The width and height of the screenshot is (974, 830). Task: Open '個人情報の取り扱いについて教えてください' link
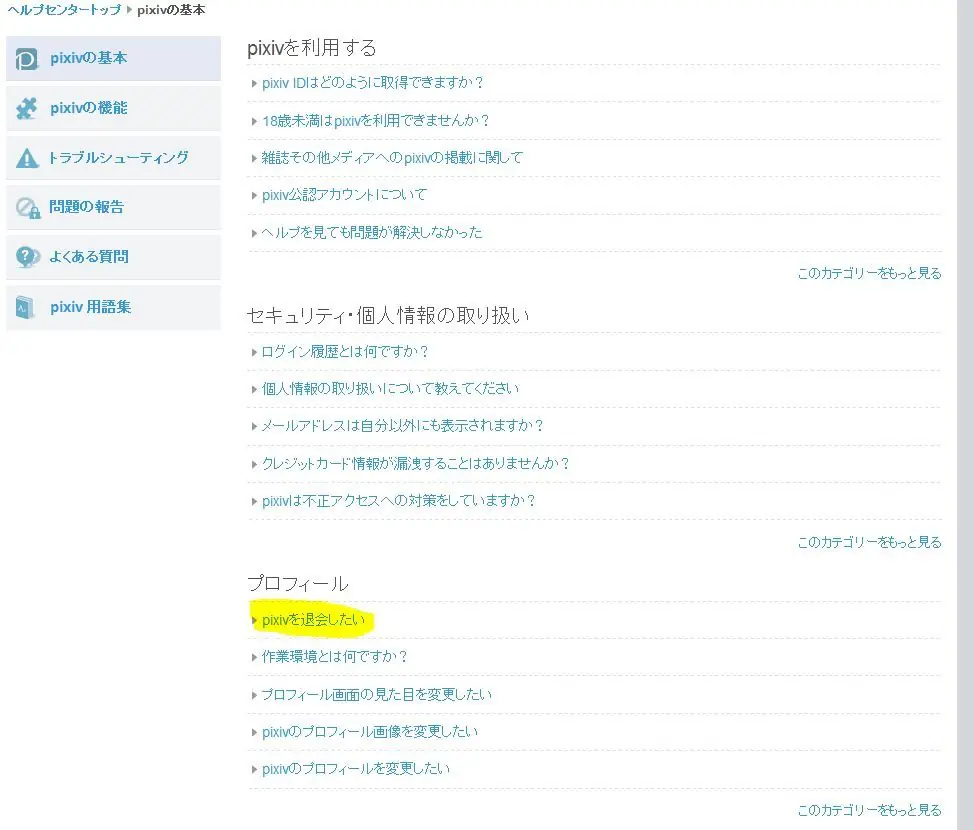(x=390, y=389)
